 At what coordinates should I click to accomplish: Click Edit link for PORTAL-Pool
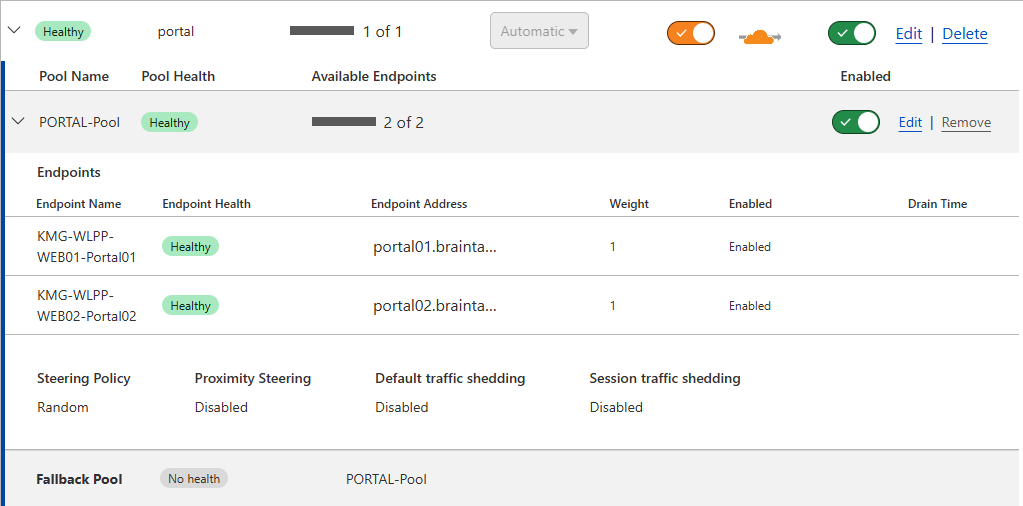pos(910,123)
